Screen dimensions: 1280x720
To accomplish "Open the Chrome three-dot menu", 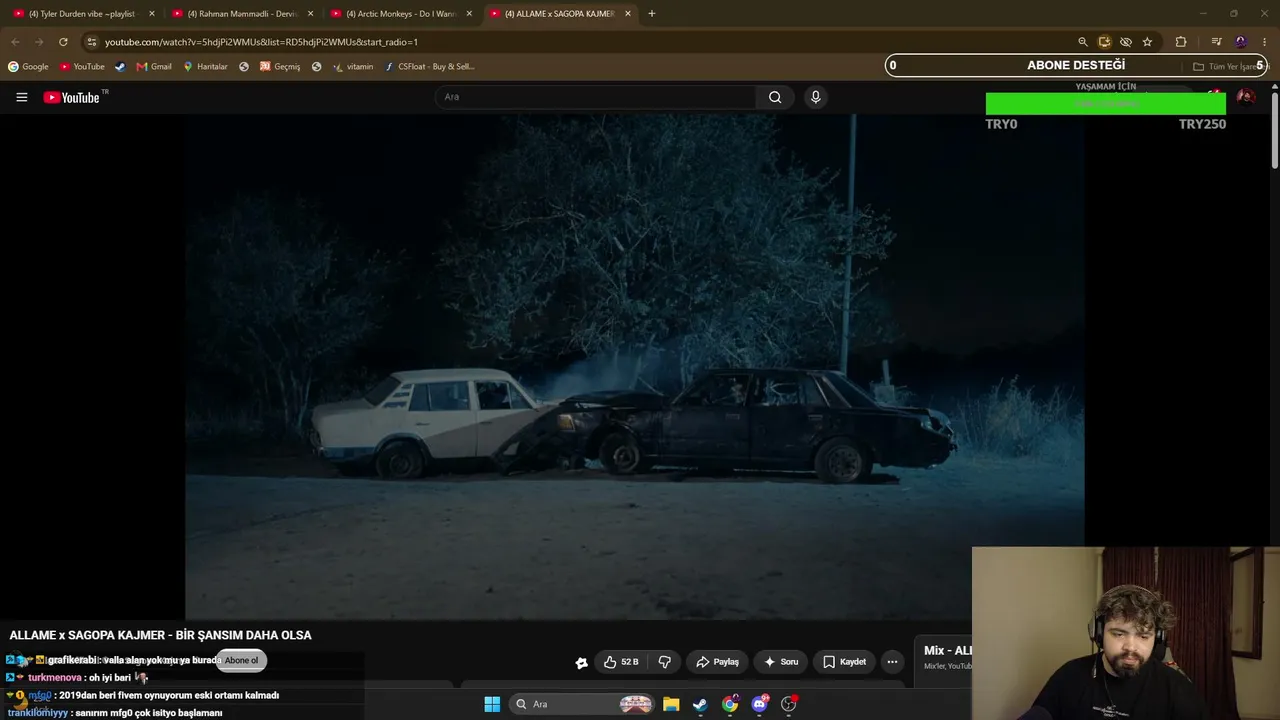I will coord(1265,42).
